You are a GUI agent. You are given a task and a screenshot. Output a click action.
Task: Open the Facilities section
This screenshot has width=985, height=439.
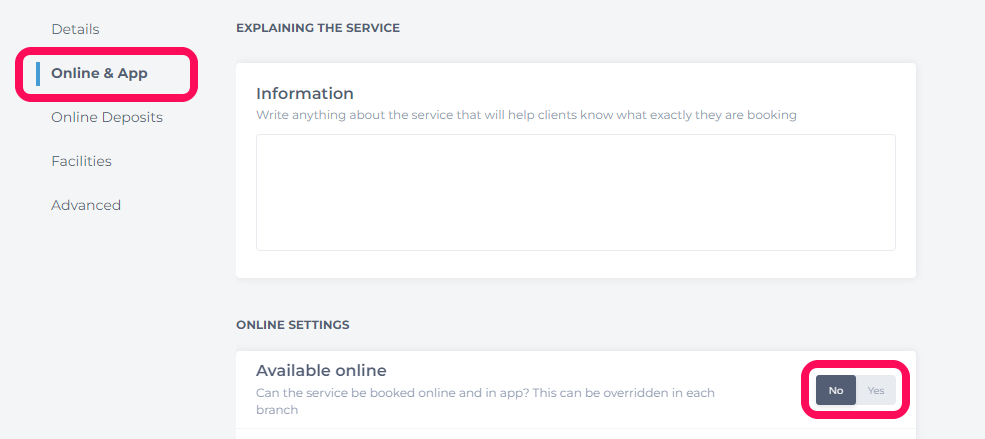tap(81, 161)
